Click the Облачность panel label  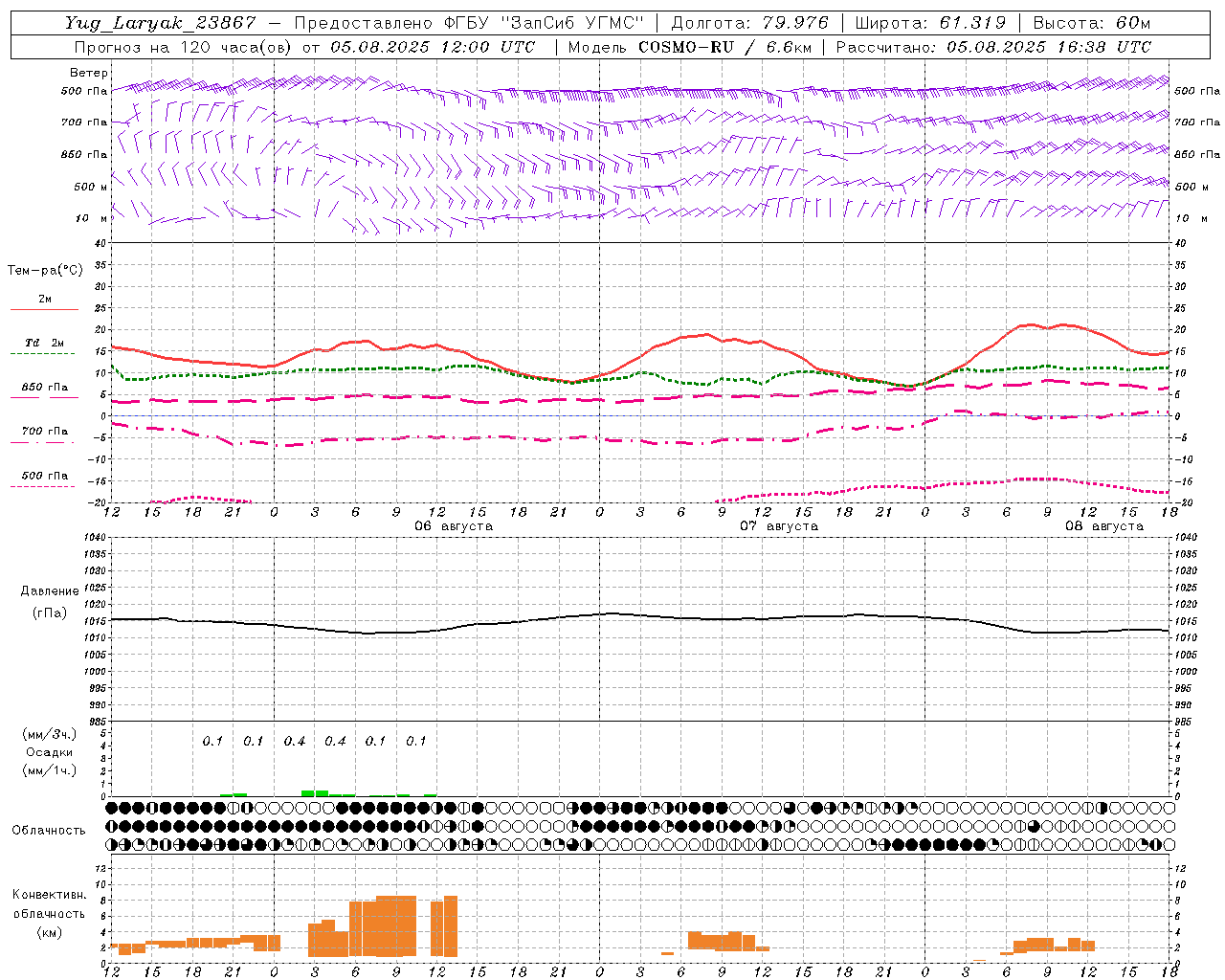pos(49,831)
